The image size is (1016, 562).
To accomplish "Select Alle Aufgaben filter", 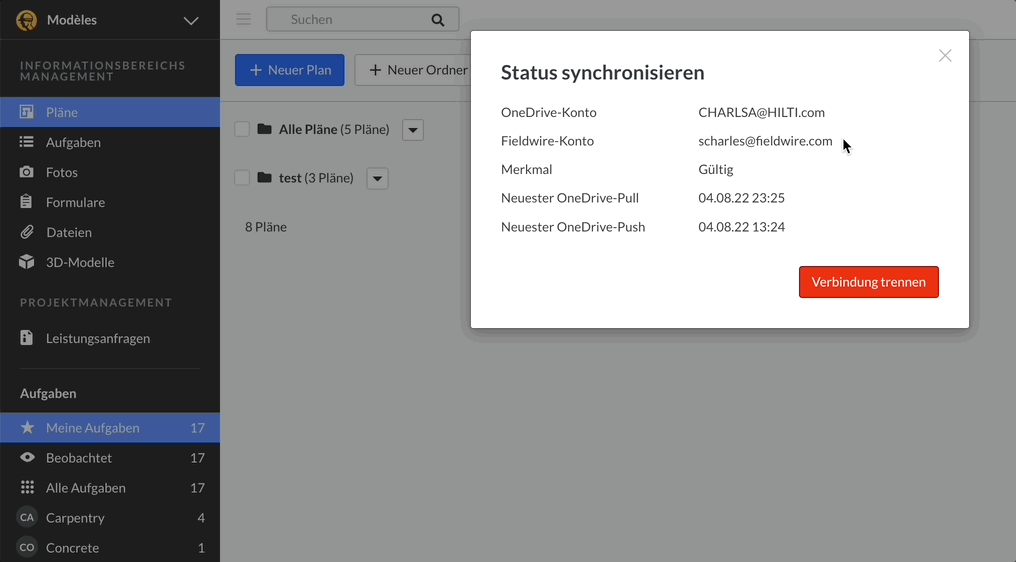I will [110, 487].
